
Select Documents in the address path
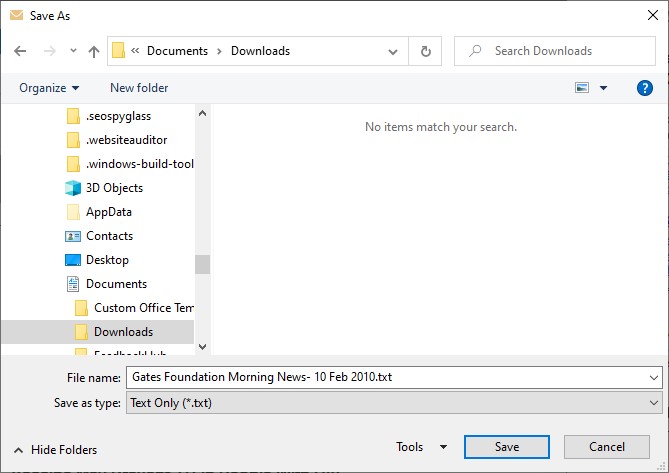point(177,51)
